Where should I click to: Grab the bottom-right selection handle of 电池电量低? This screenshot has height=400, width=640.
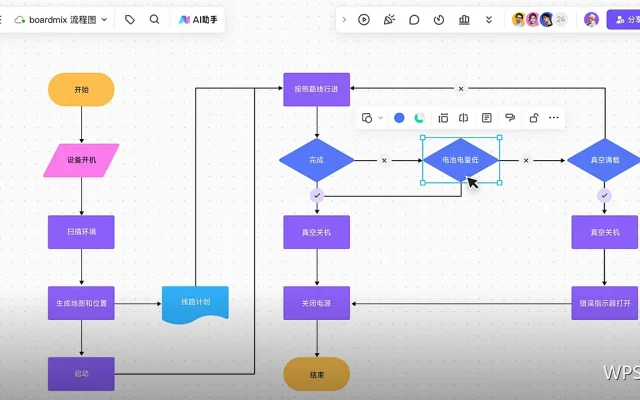[x=499, y=183]
